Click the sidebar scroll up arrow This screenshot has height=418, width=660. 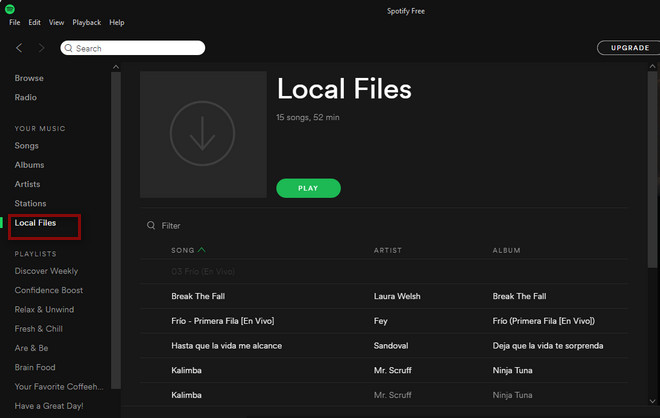[x=116, y=67]
